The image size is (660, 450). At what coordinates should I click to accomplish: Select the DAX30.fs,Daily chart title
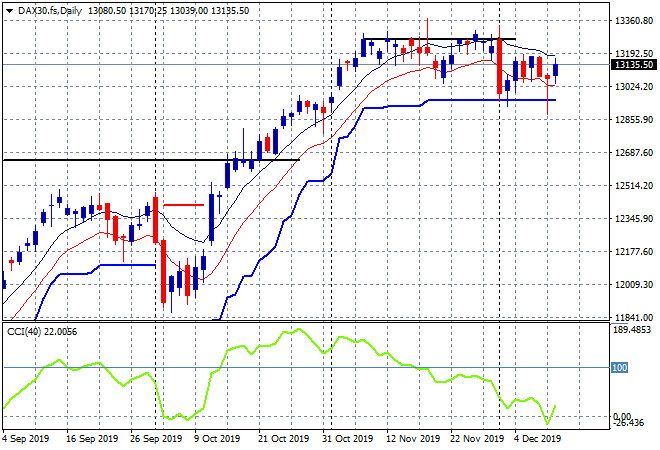point(50,11)
